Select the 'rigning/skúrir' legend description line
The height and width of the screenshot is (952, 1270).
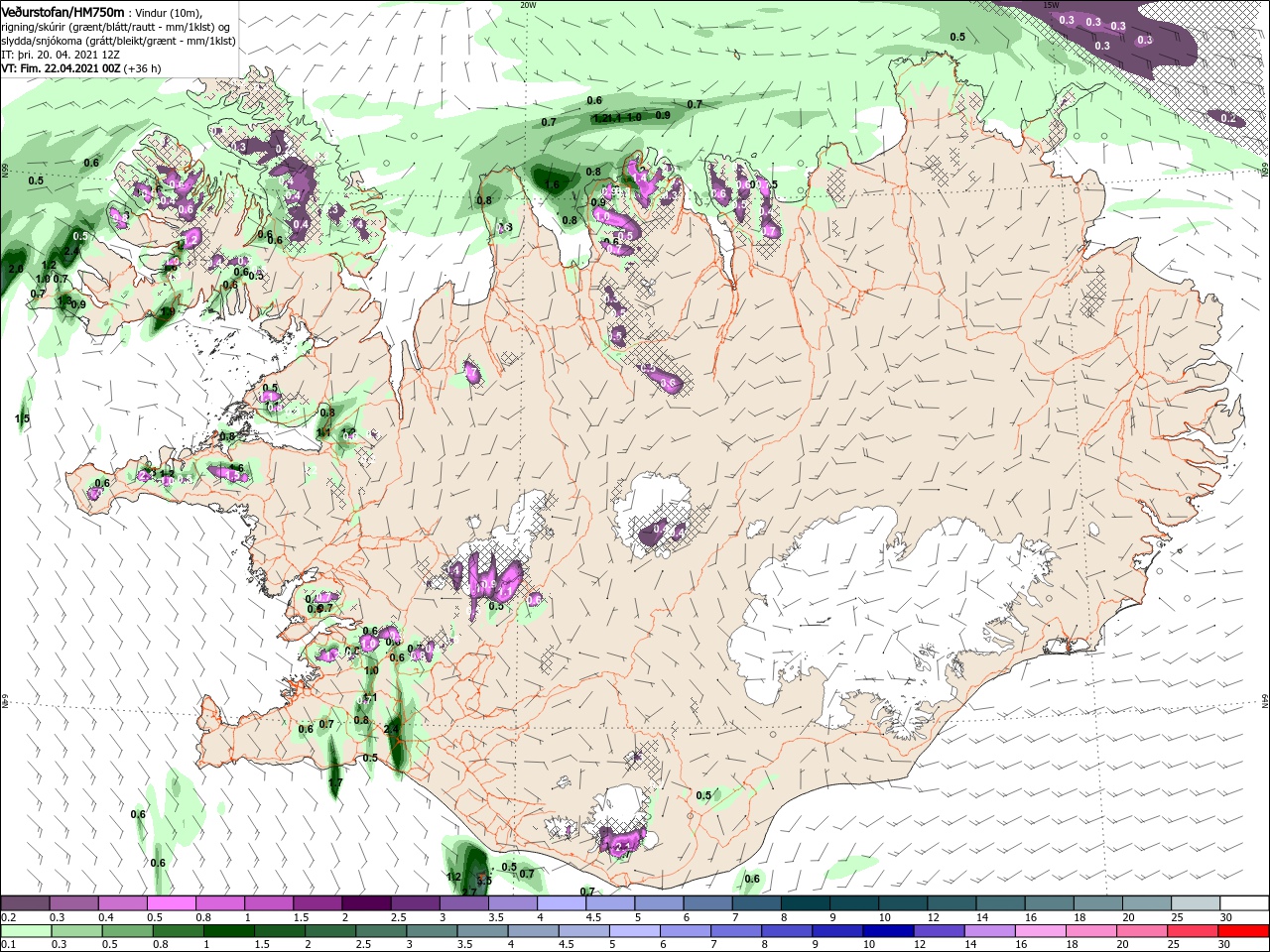pyautogui.click(x=116, y=27)
